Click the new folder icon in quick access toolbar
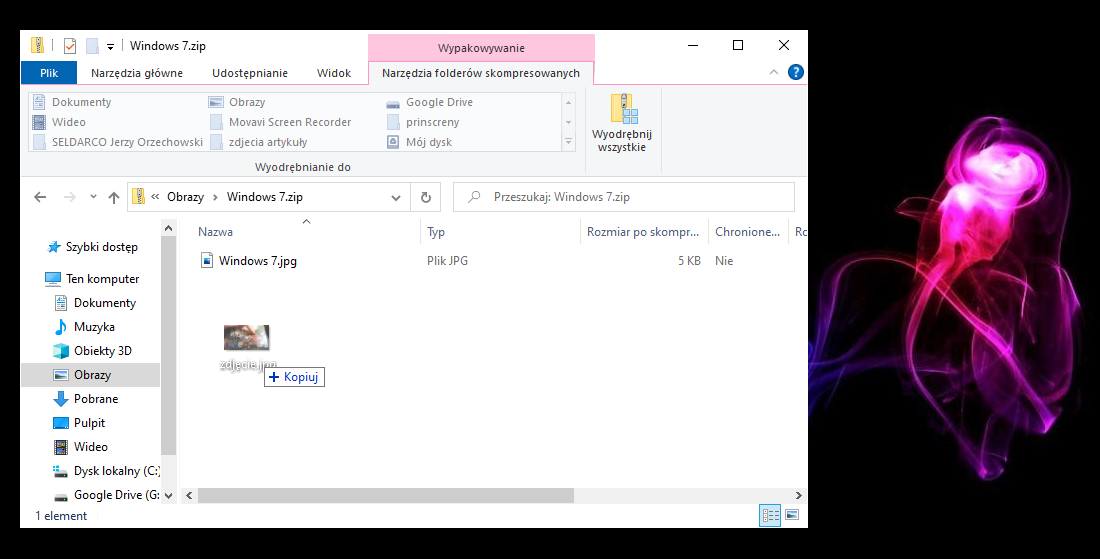1100x559 pixels. pyautogui.click(x=92, y=46)
